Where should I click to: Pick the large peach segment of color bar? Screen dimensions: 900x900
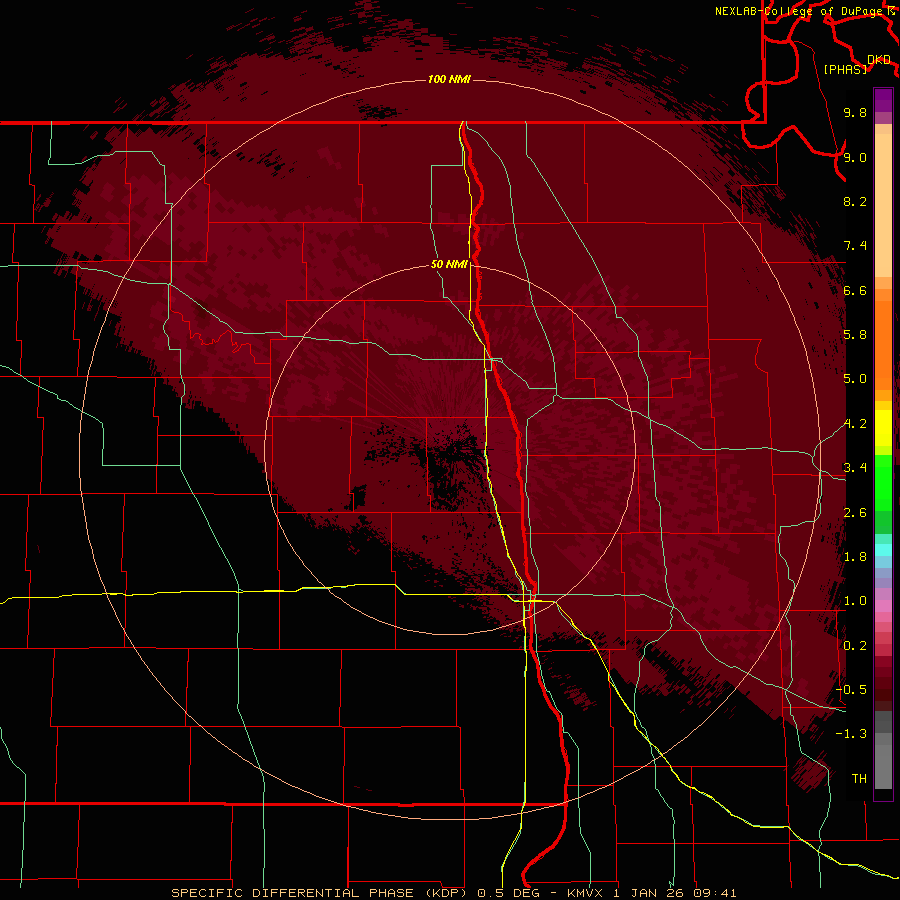883,205
